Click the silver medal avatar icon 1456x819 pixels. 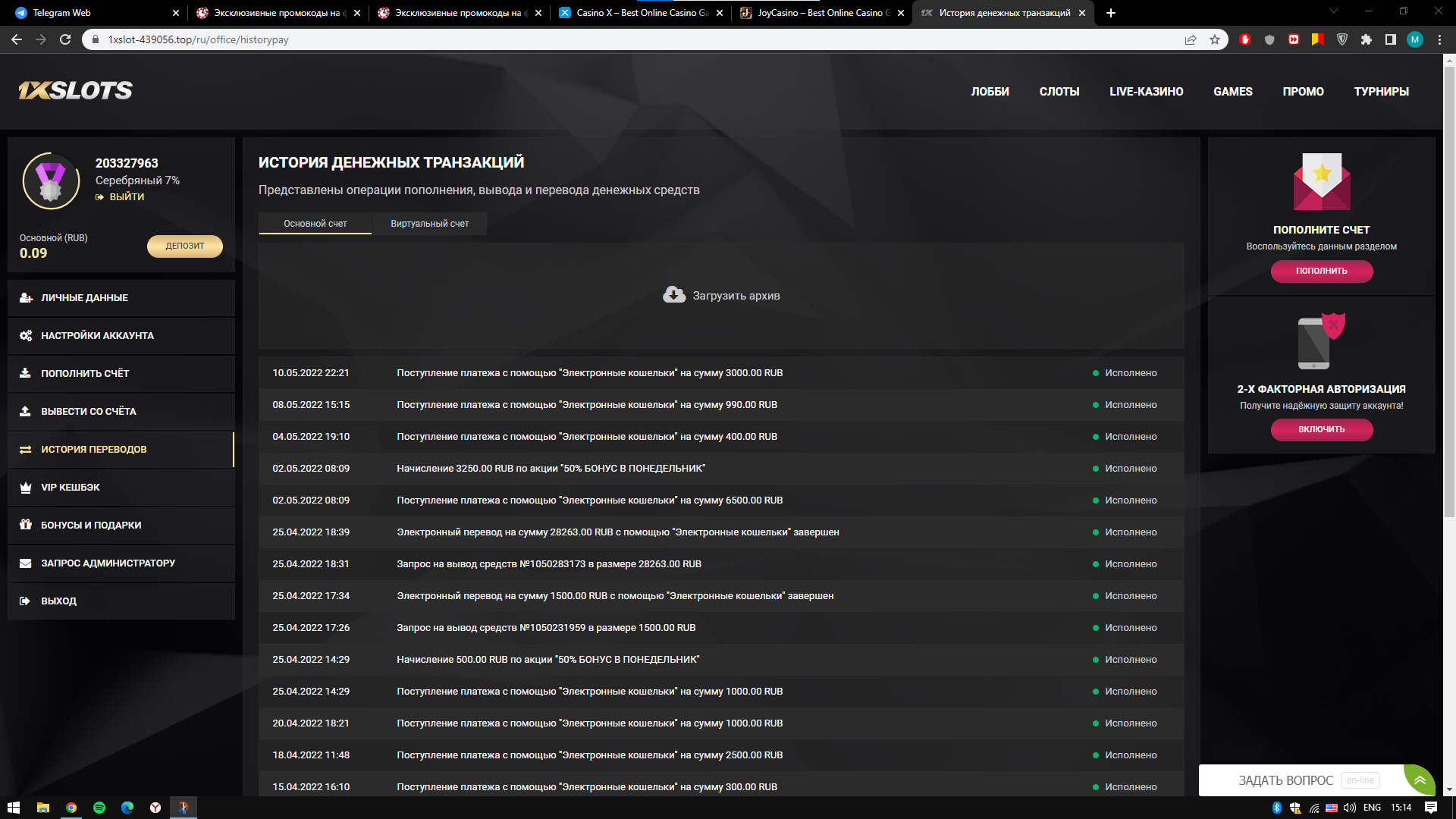[51, 181]
